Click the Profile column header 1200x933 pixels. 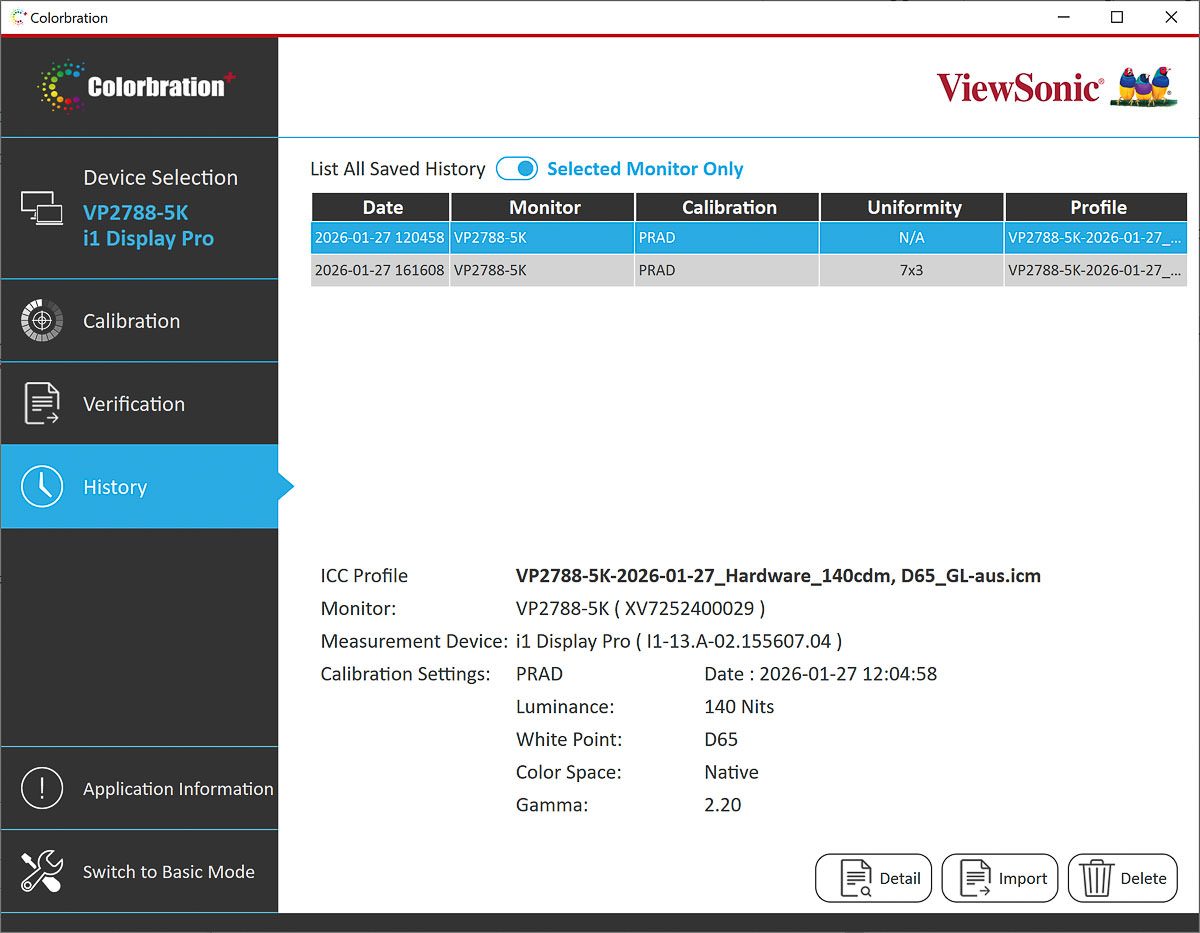tap(1097, 207)
